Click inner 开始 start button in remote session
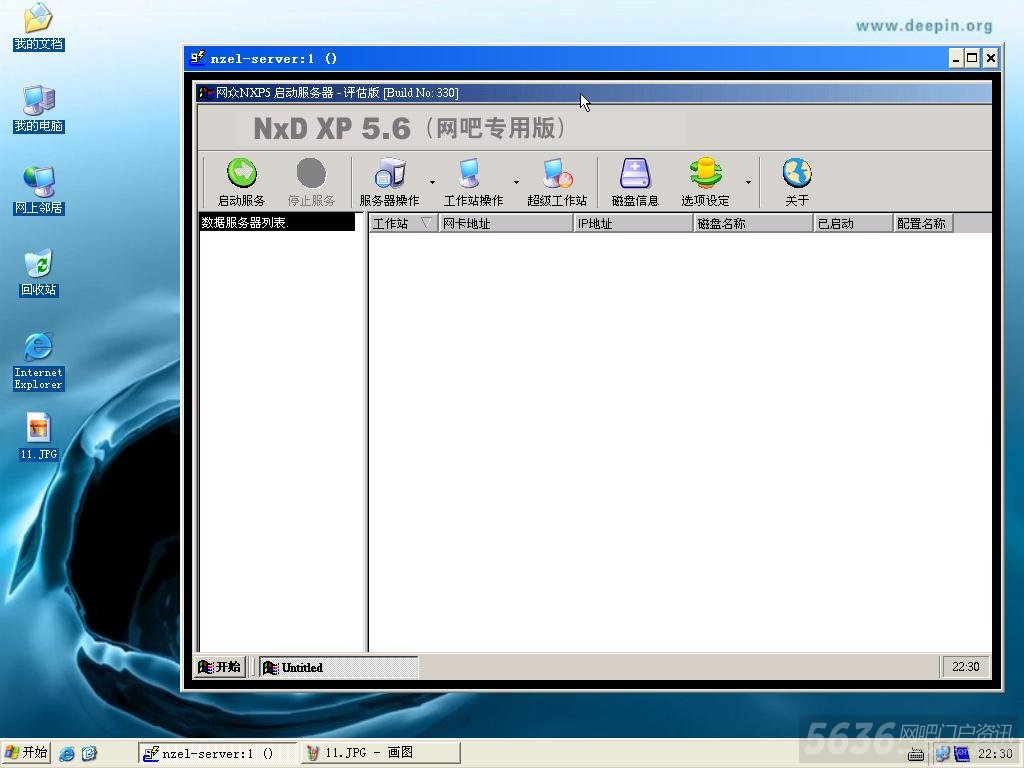Image resolution: width=1024 pixels, height=768 pixels. pos(220,667)
